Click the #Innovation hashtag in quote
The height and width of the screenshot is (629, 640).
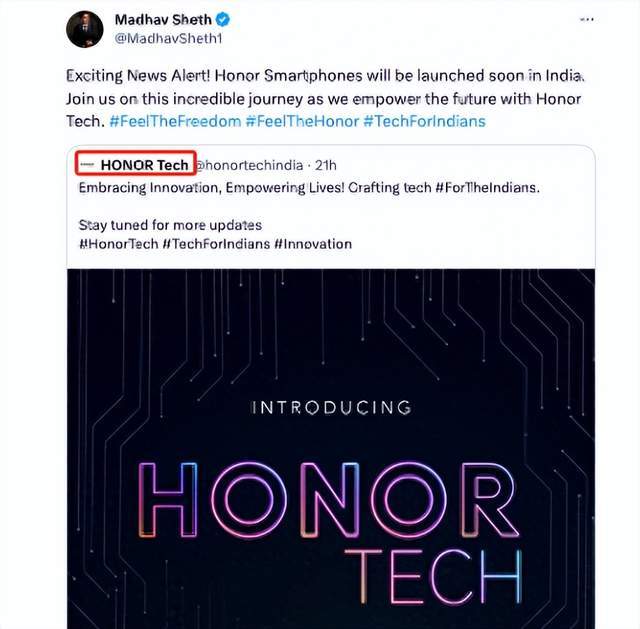[313, 244]
